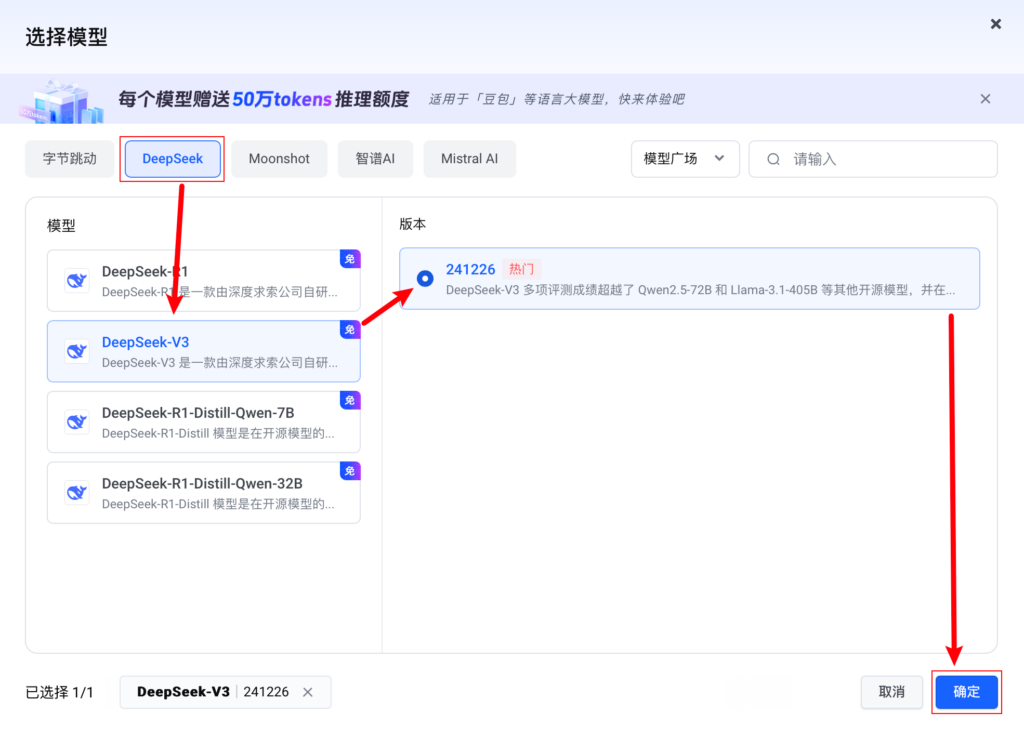Select the Mistral AI tab
The image size is (1024, 739).
click(x=469, y=159)
